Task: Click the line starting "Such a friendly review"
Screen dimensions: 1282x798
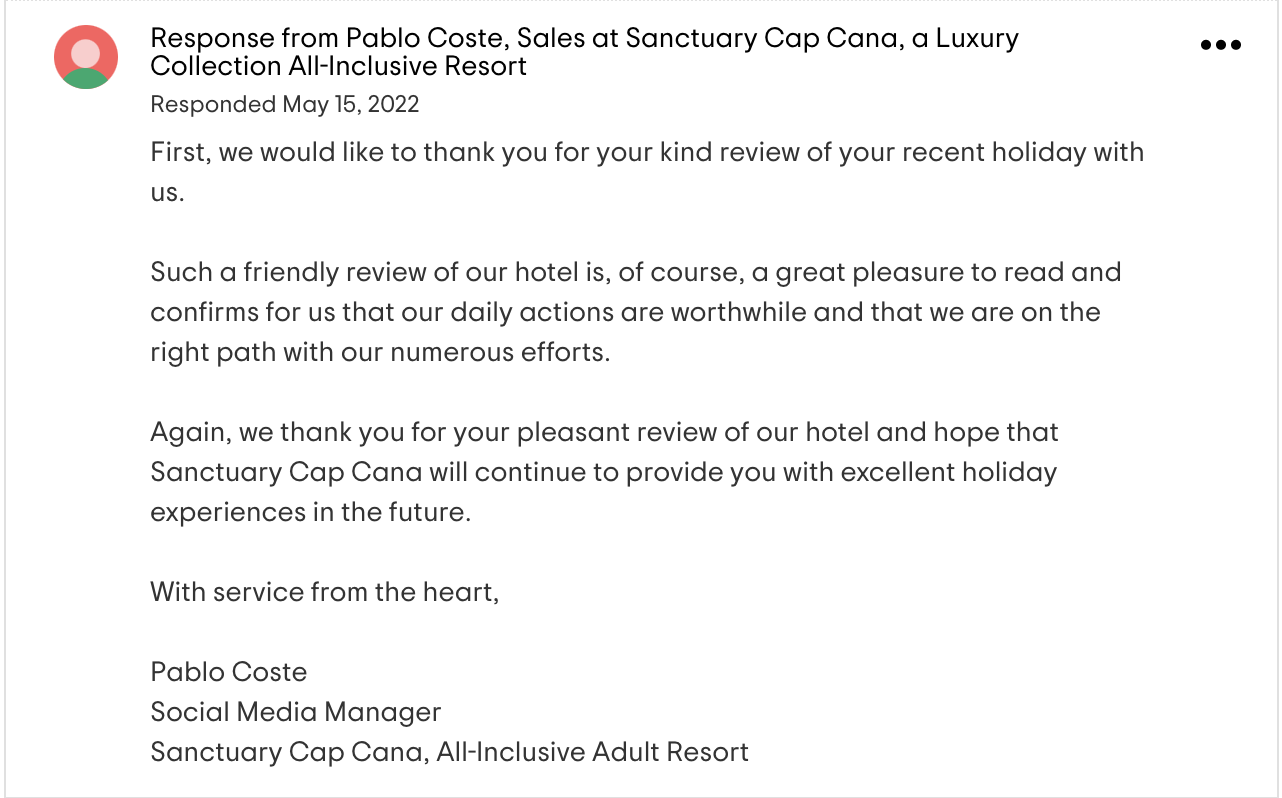Action: (635, 272)
